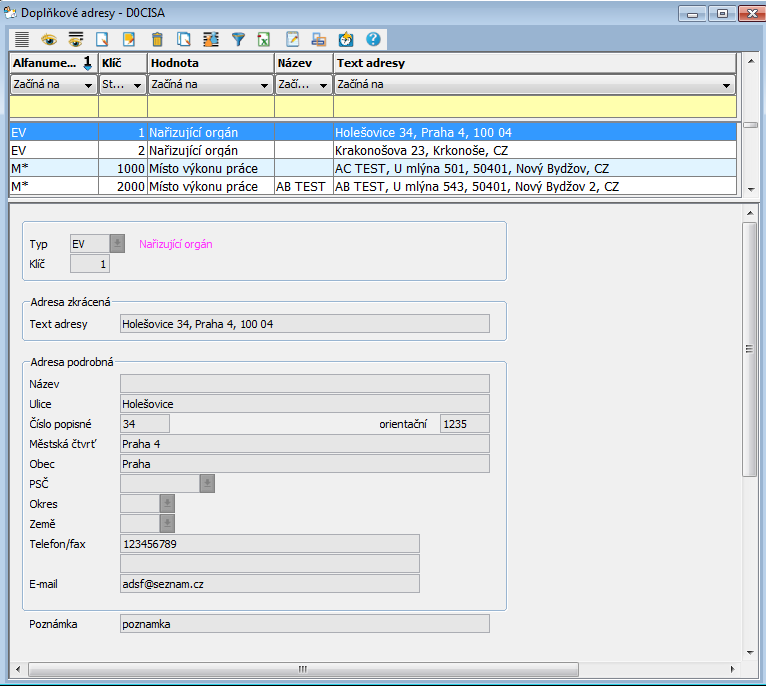The image size is (766, 686).
Task: Click the copy record icon
Action: coord(184,40)
